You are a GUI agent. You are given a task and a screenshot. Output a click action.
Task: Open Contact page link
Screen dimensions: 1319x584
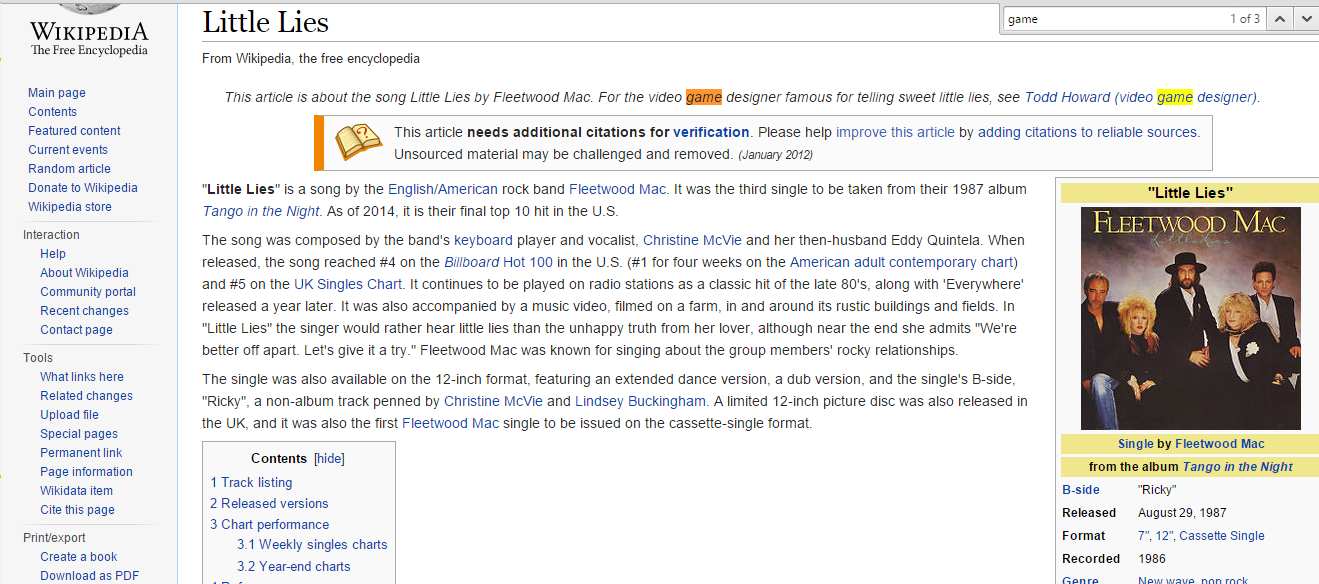point(76,330)
